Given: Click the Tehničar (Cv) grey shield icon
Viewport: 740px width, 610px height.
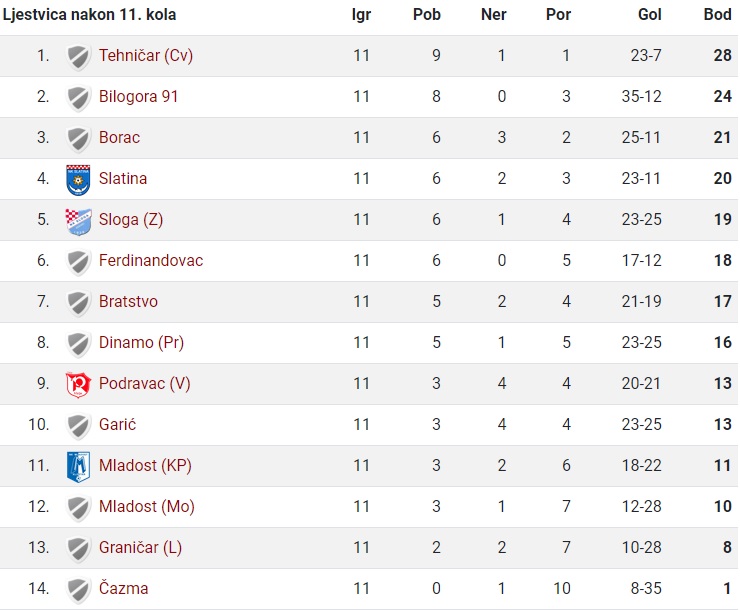Looking at the screenshot, I should 78,57.
